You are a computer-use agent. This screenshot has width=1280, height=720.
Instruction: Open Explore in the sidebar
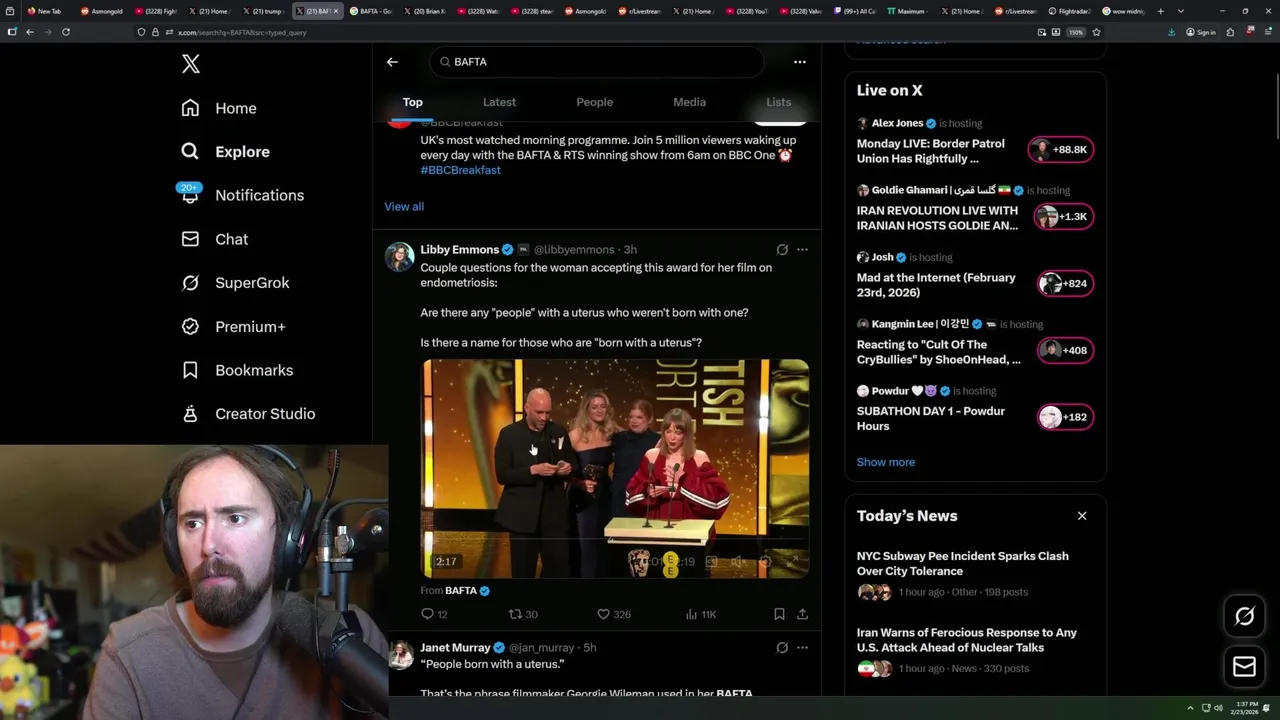pyautogui.click(x=226, y=152)
